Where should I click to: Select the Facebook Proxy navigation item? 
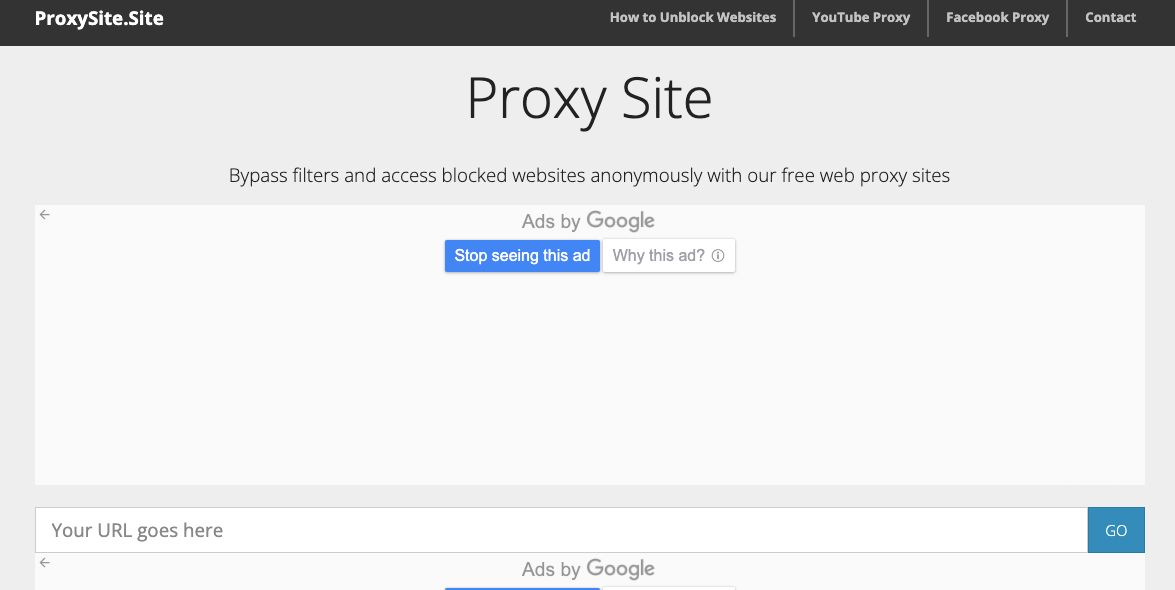click(x=997, y=17)
